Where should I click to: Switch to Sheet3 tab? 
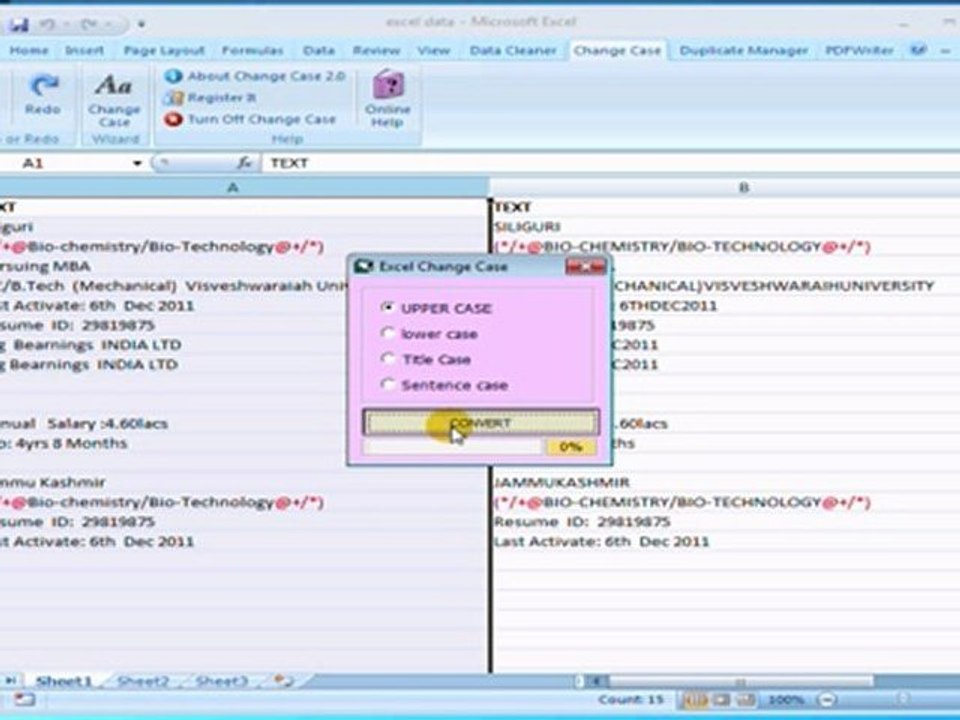click(221, 681)
